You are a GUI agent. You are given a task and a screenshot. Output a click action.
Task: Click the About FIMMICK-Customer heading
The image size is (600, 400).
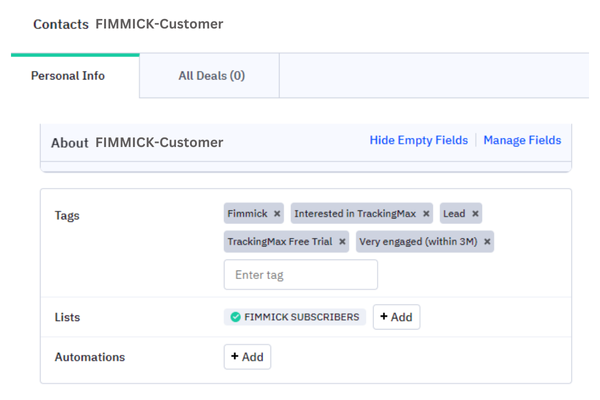(137, 142)
